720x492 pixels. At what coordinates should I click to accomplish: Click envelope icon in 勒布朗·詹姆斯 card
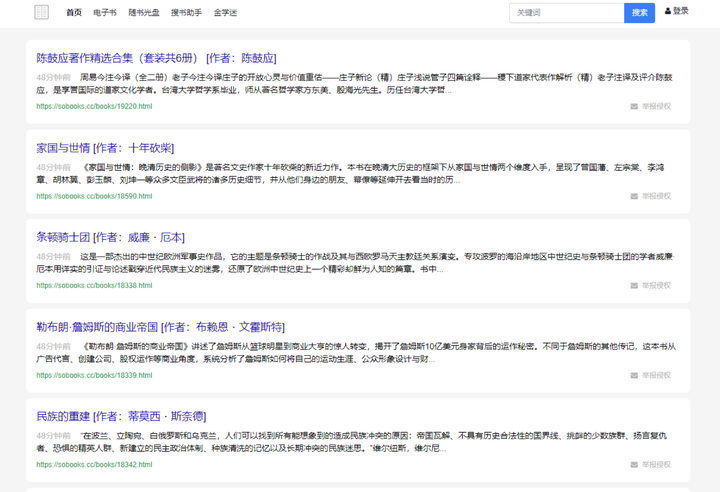634,376
